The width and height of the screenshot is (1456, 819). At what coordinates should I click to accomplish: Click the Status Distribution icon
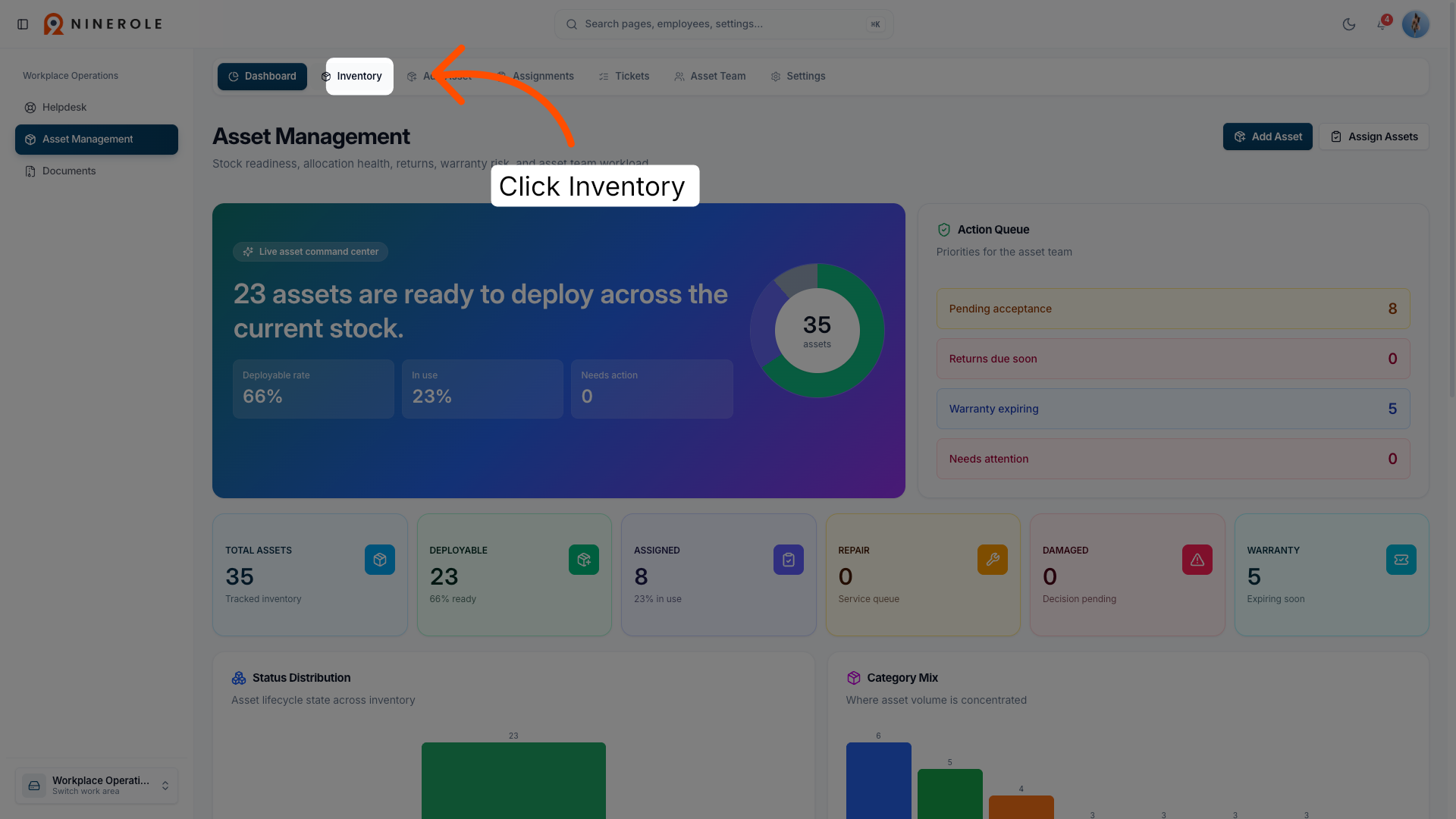pyautogui.click(x=239, y=678)
